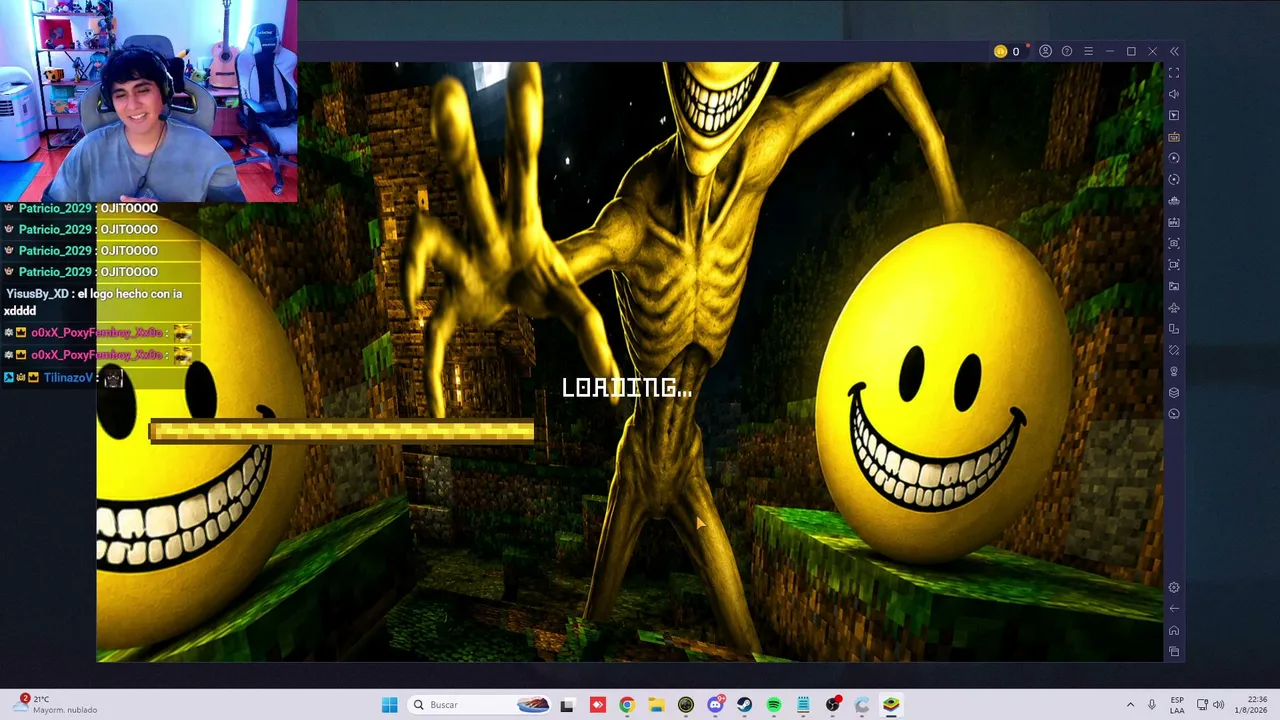This screenshot has width=1280, height=720.
Task: Toggle the cursor lock icon in sidebar
Action: coord(1174,115)
